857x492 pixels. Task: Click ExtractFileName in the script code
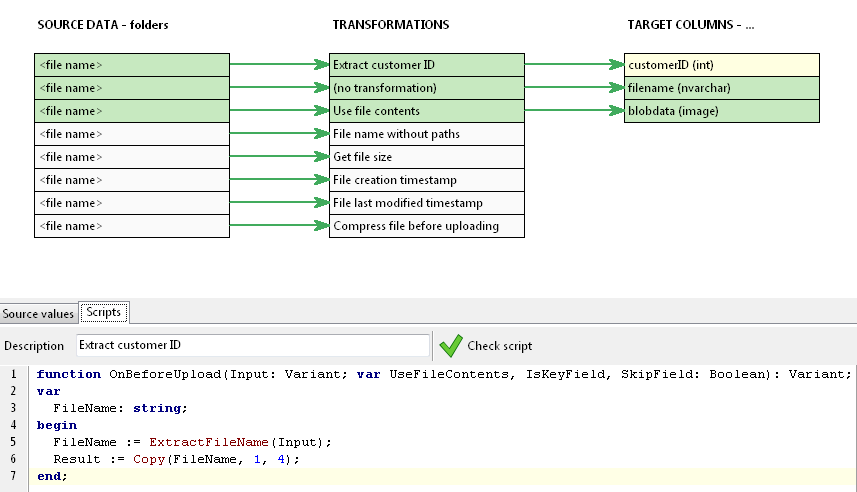212,442
